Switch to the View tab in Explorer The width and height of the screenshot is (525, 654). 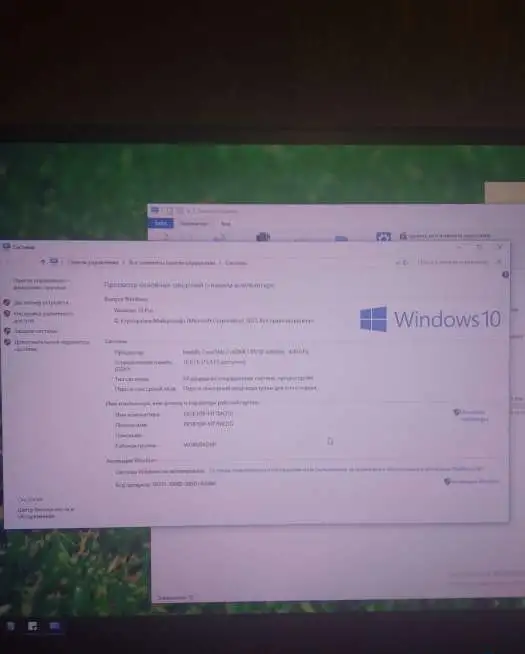tap(226, 224)
